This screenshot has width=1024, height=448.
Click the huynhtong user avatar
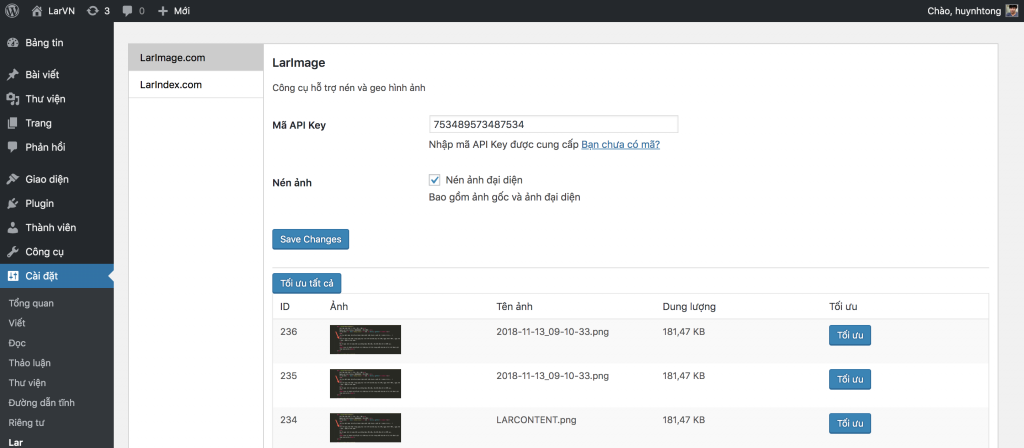pyautogui.click(x=1011, y=11)
